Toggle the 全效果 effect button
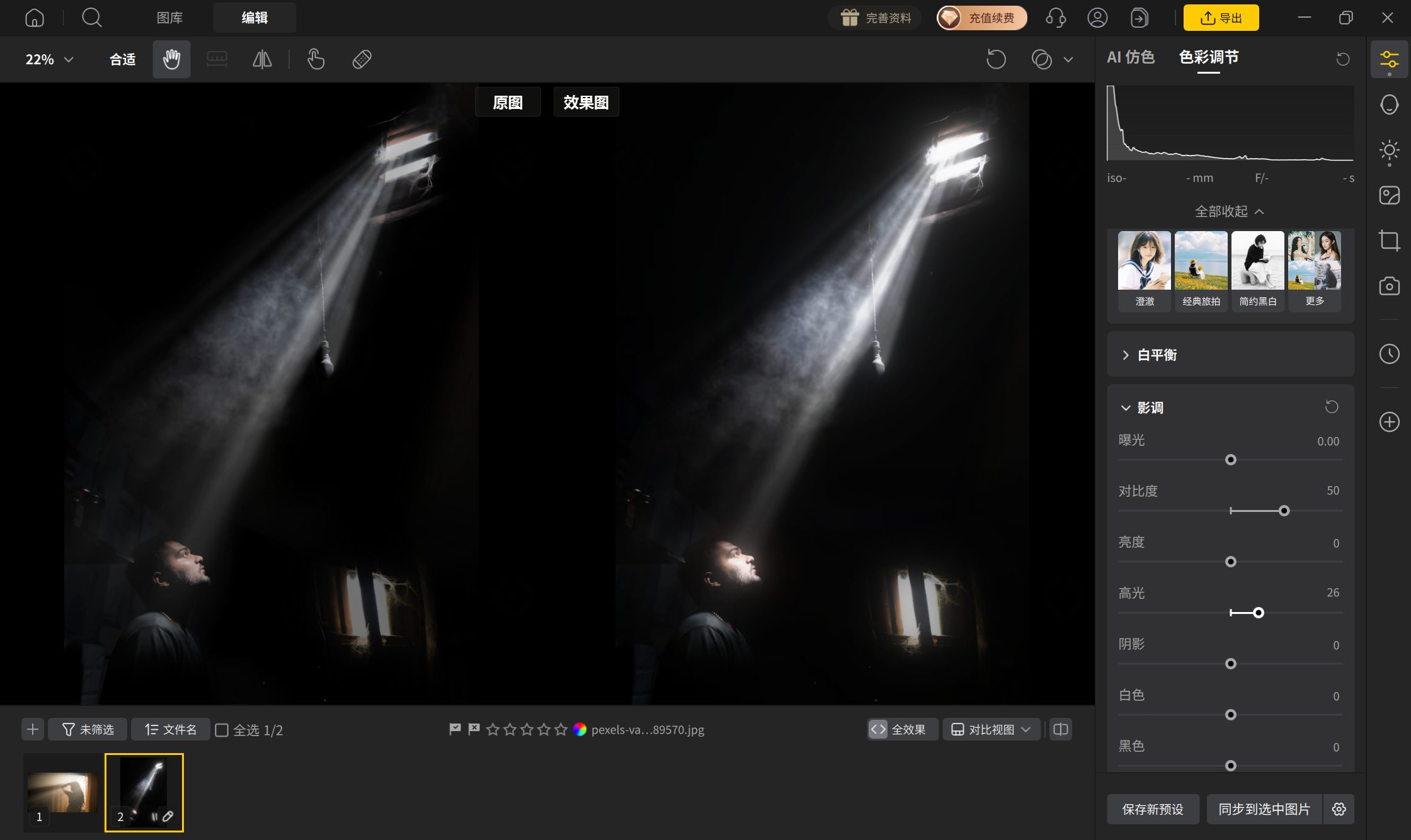The height and width of the screenshot is (840, 1411). tap(903, 729)
